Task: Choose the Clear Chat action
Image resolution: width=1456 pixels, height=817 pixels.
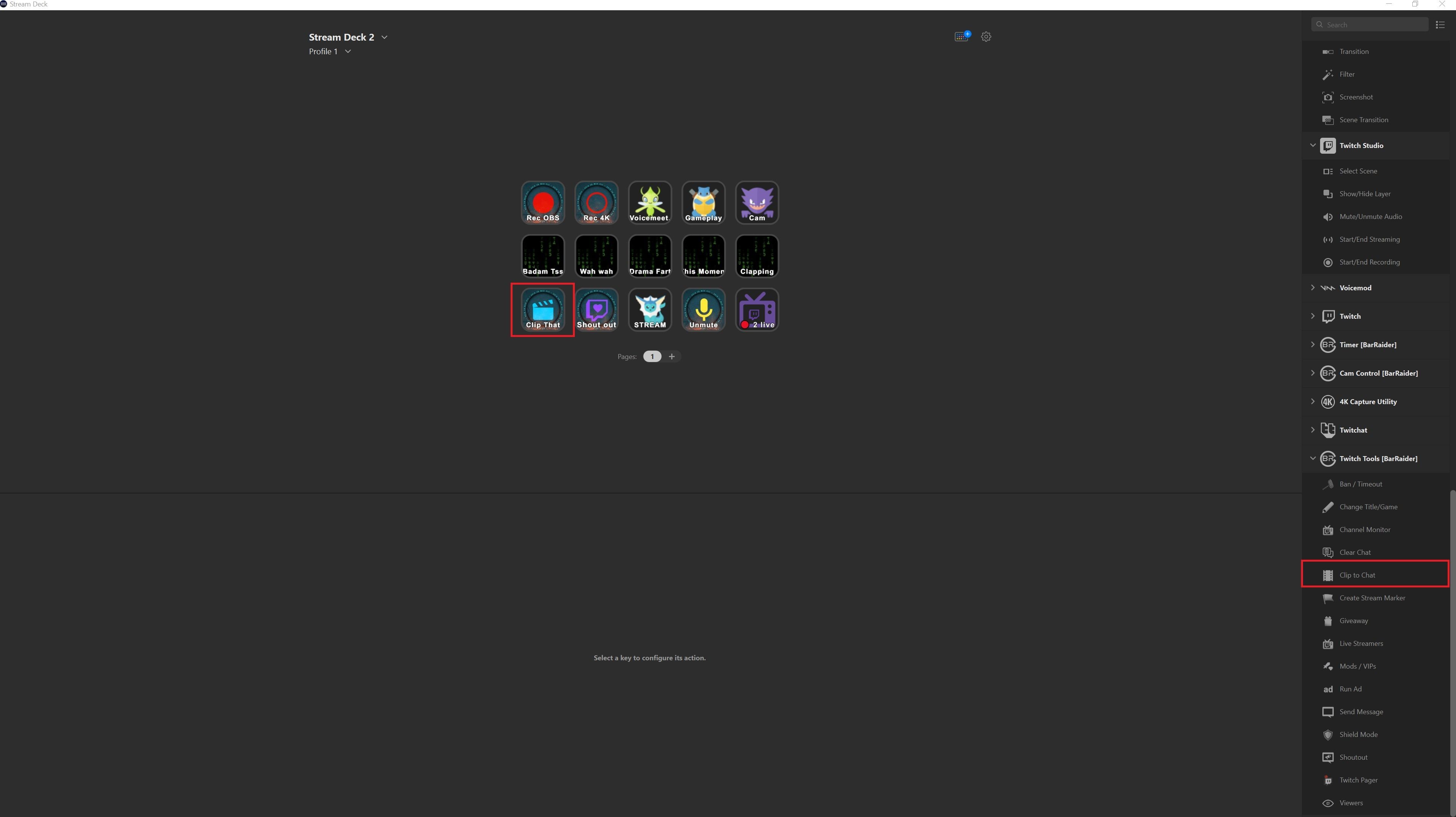Action: 1376,553
